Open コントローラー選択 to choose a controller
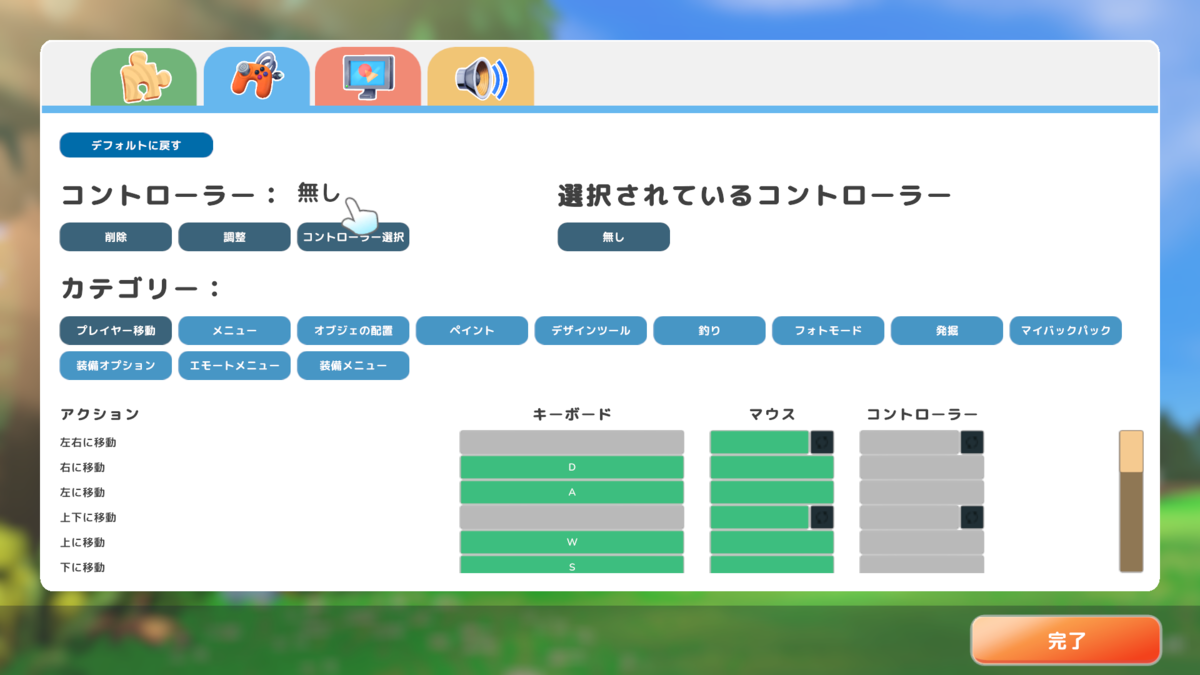This screenshot has width=1200, height=675. [x=353, y=237]
